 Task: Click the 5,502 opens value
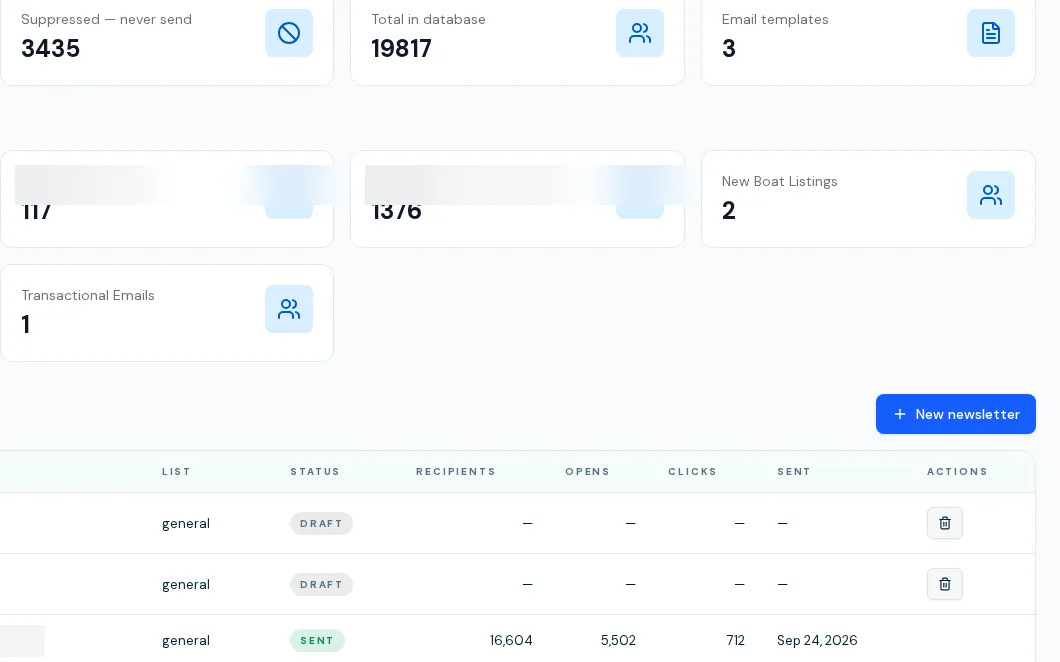point(618,640)
